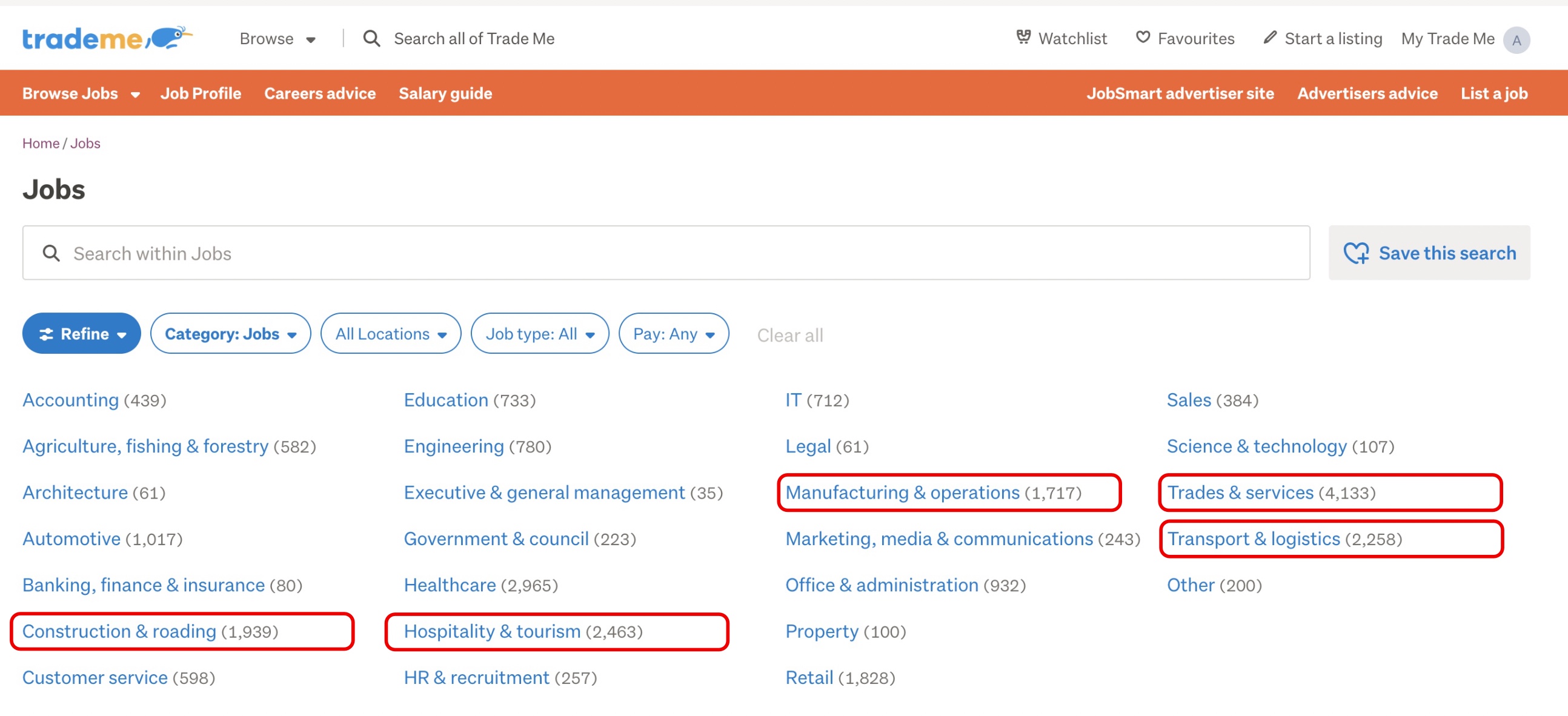Open the Pay: Any dropdown
Image resolution: width=1568 pixels, height=716 pixels.
673,333
